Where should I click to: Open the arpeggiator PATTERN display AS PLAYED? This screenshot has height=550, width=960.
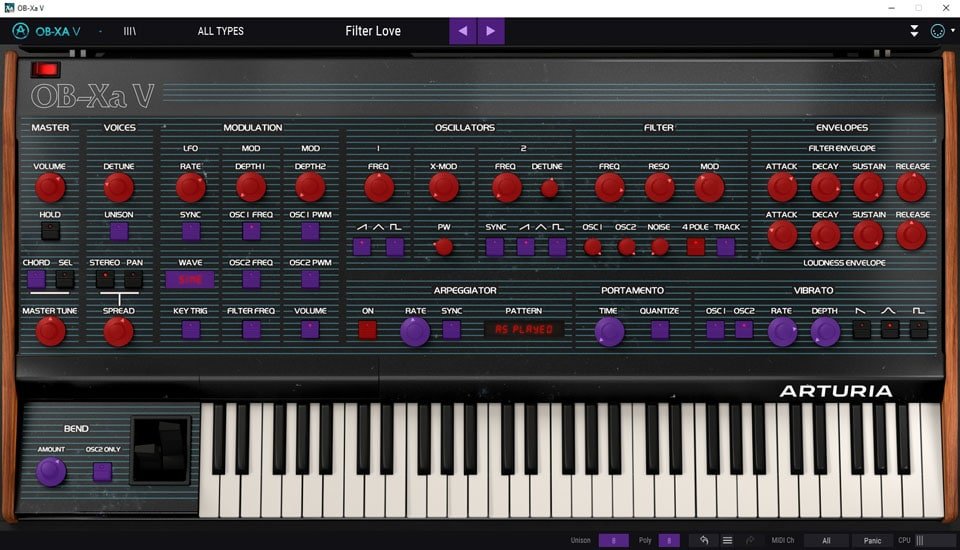524,330
